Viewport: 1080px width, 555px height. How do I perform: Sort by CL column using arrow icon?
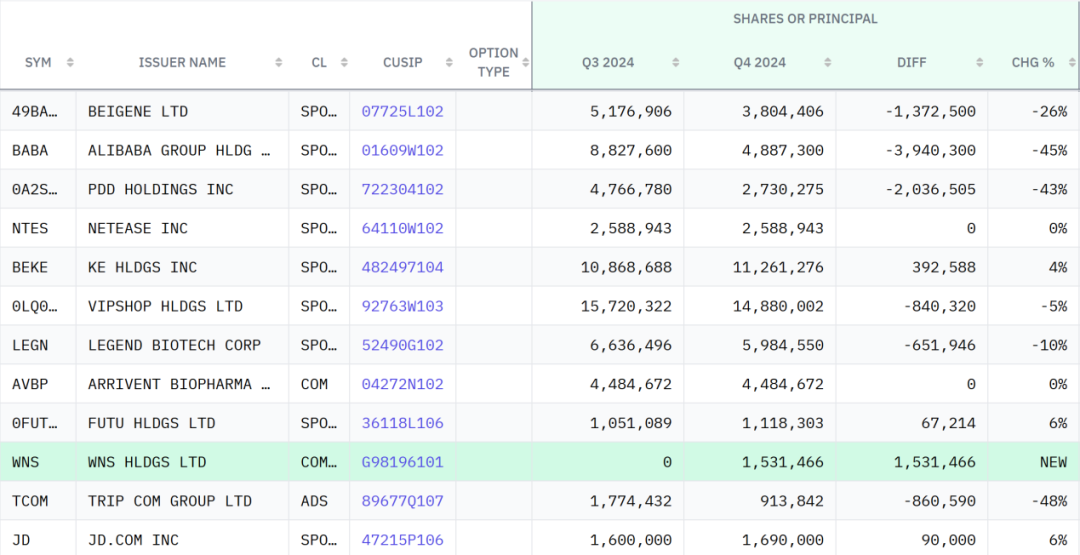(x=343, y=62)
